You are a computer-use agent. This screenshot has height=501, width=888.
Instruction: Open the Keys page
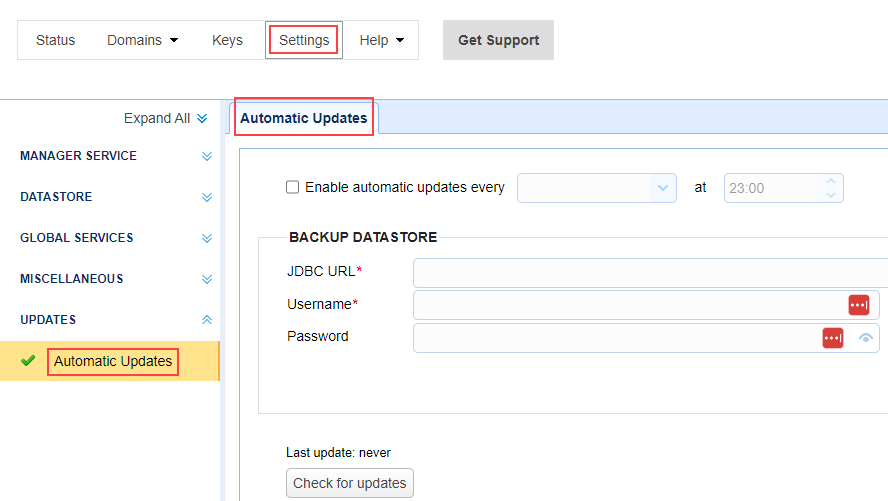click(227, 40)
